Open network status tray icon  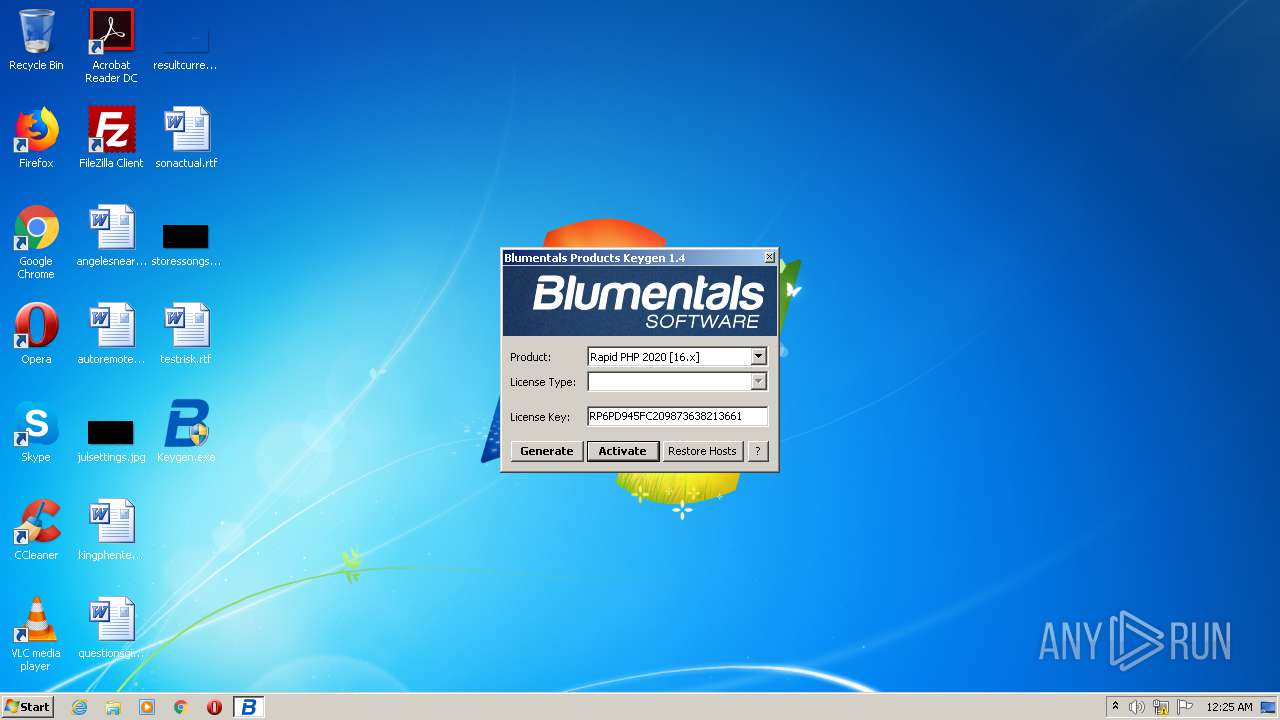tap(1161, 707)
